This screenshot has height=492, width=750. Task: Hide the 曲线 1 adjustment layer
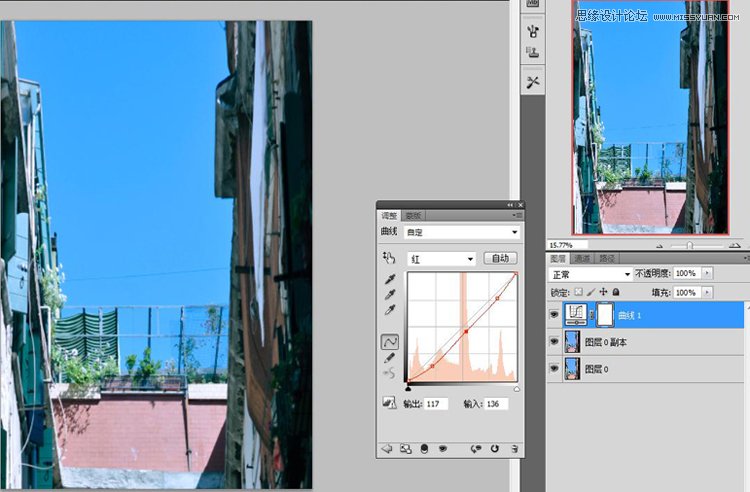coord(554,314)
